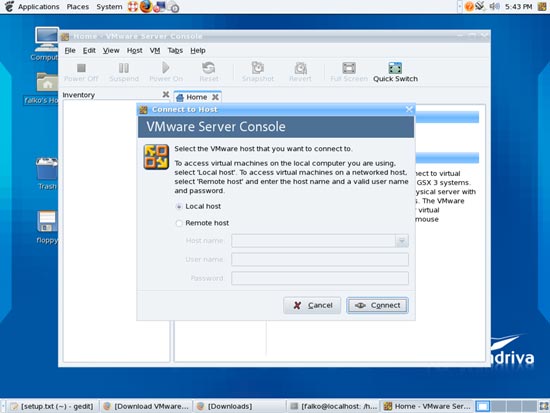
Task: Open the Host name dropdown arrow
Action: pos(402,241)
